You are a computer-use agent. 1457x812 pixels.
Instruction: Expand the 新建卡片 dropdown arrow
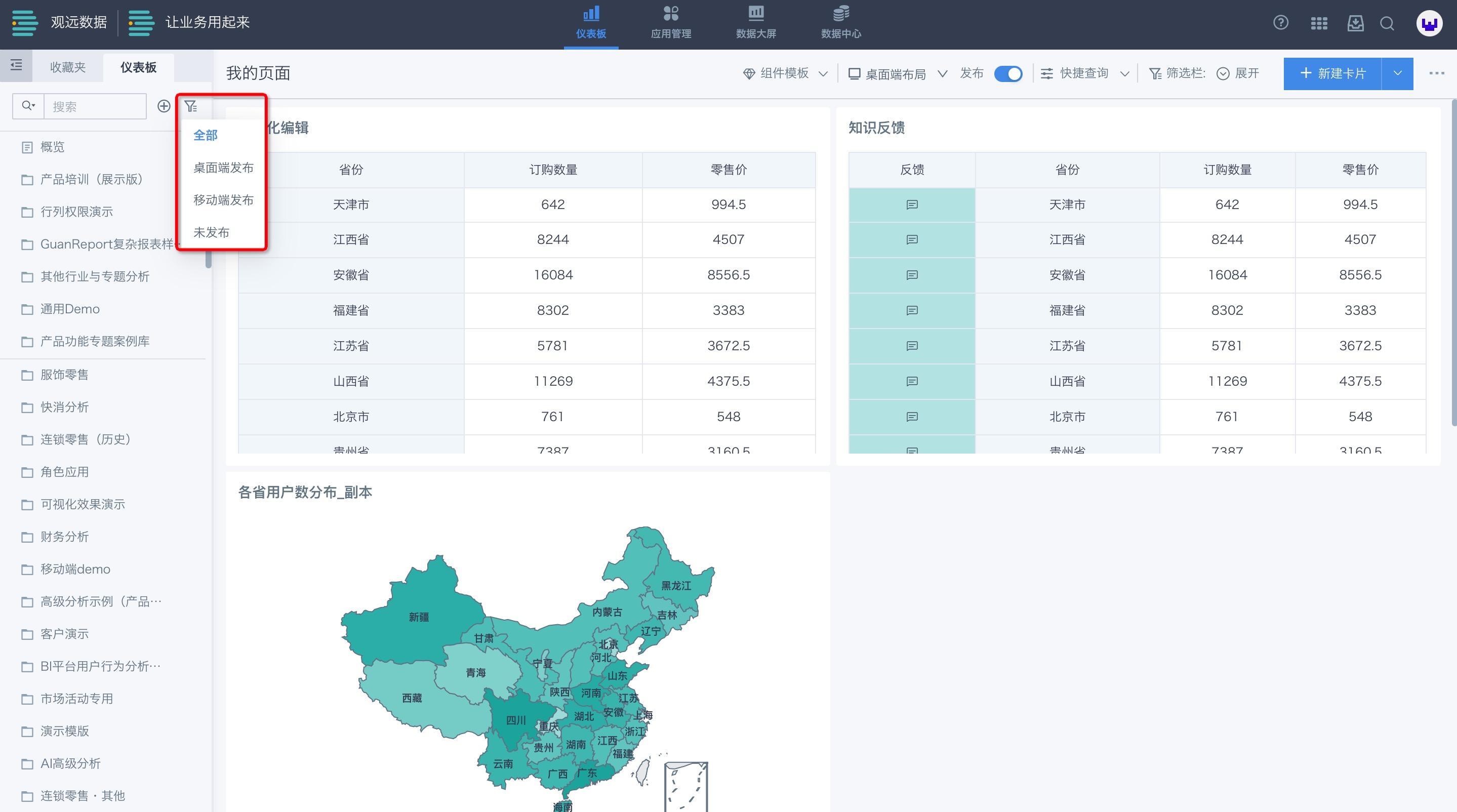(1397, 73)
